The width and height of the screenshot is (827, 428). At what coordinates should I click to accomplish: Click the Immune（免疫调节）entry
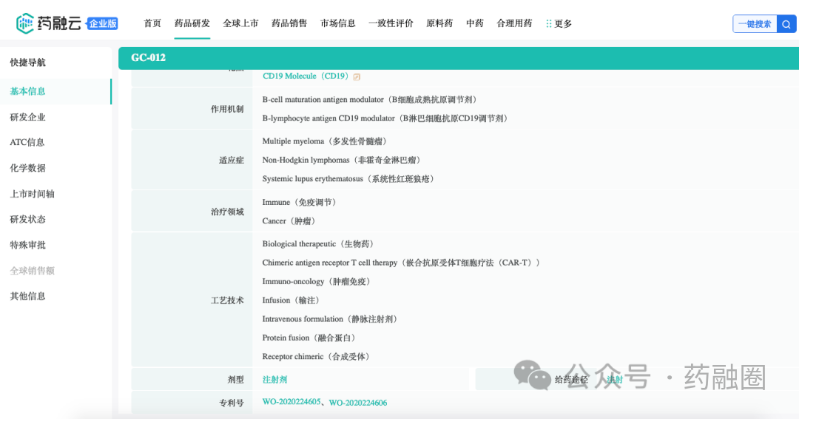point(301,203)
